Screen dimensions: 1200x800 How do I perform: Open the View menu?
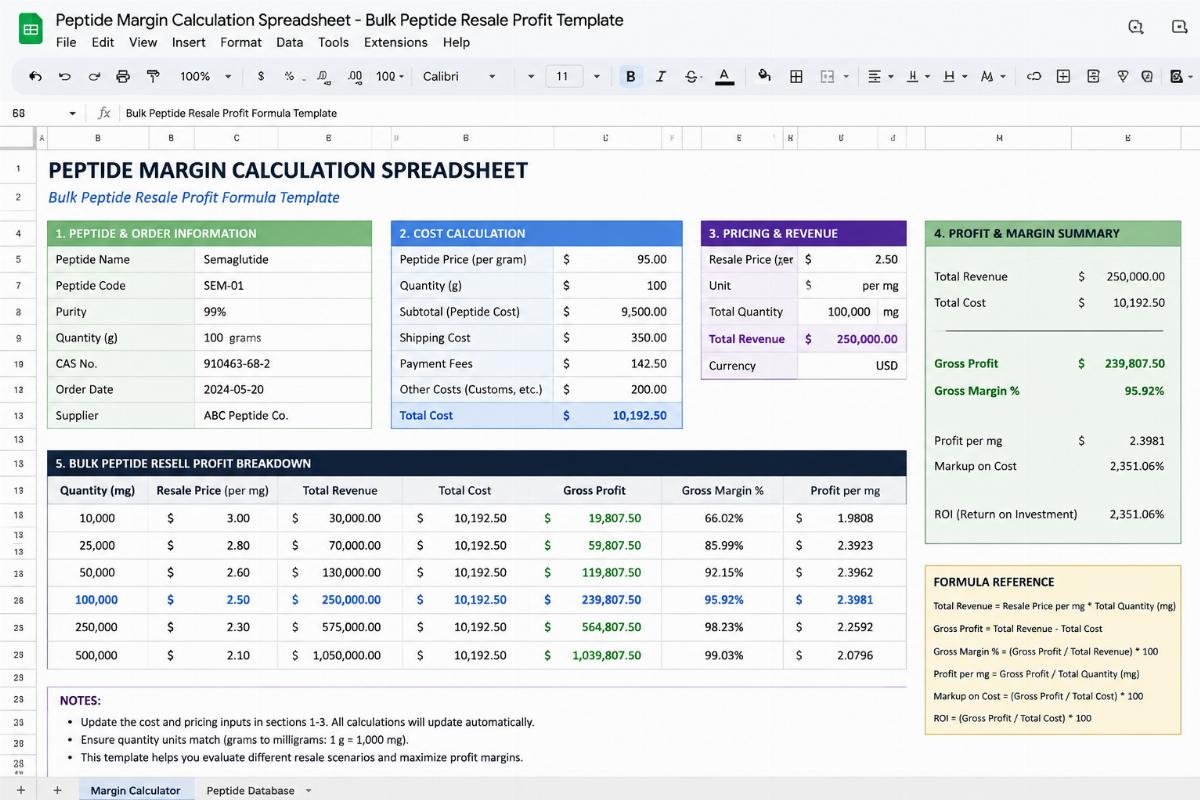[x=143, y=42]
